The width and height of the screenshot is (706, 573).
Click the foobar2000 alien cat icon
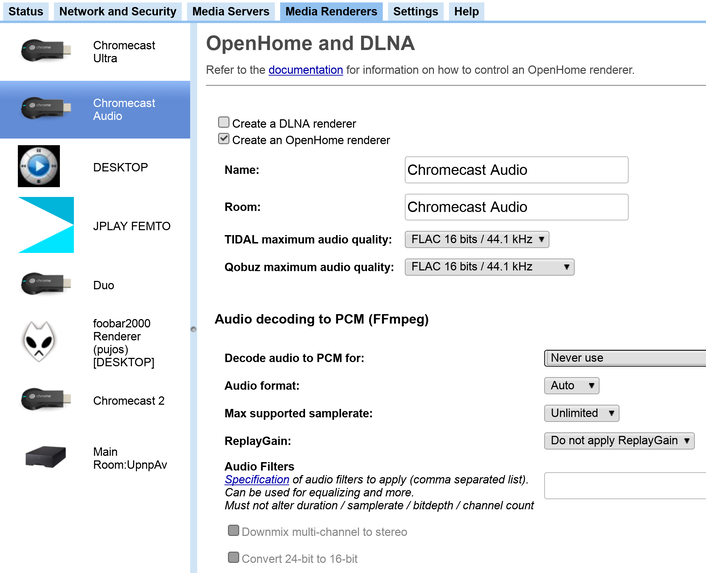[x=39, y=341]
